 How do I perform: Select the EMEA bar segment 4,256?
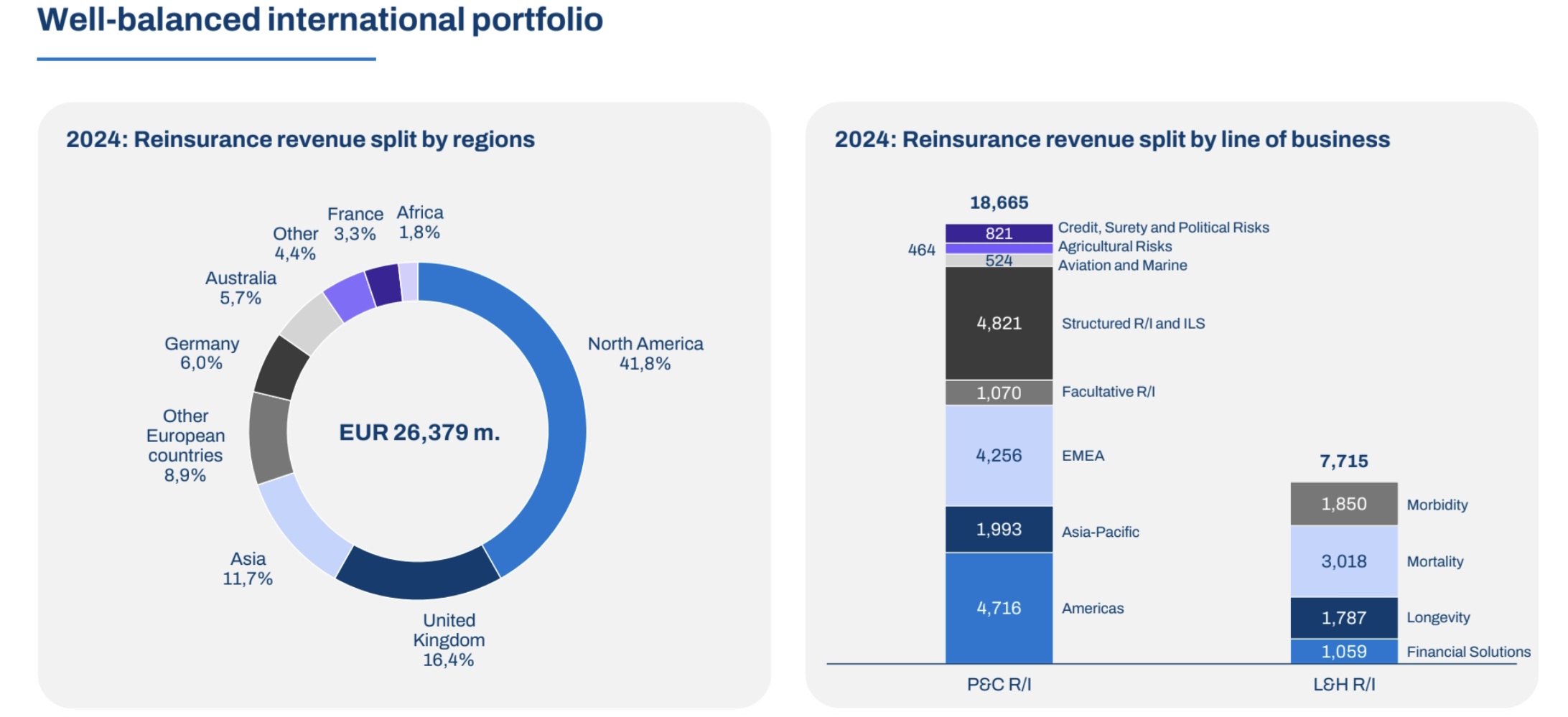(x=999, y=456)
